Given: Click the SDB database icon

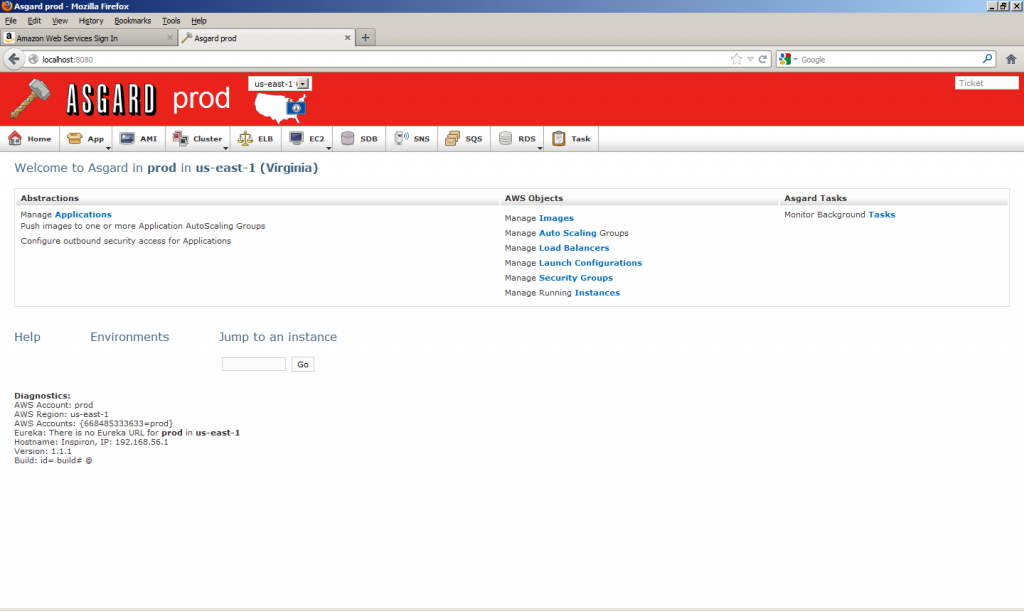Looking at the screenshot, I should 348,139.
